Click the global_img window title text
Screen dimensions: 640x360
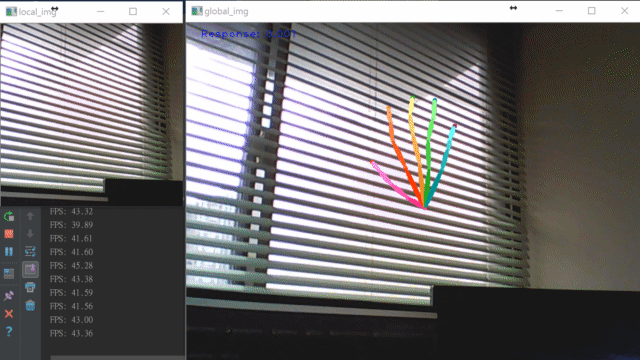(x=226, y=11)
